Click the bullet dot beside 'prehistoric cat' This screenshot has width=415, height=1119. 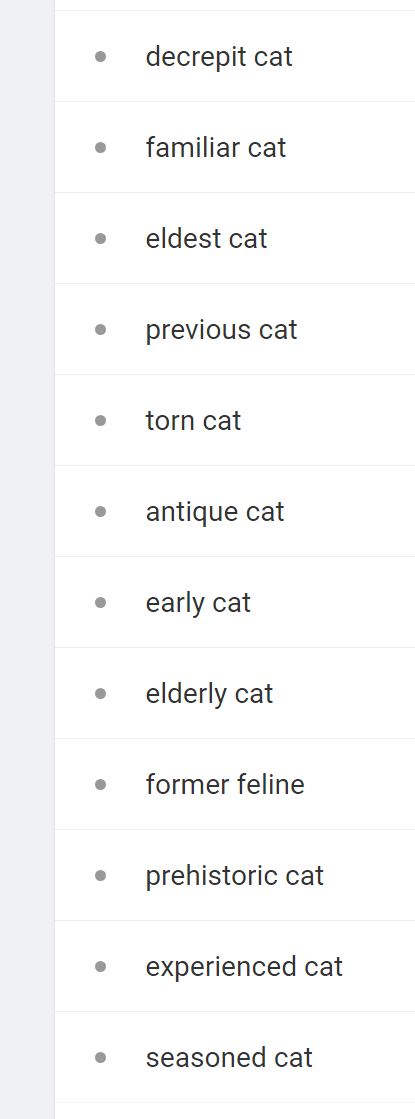pyautogui.click(x=101, y=875)
